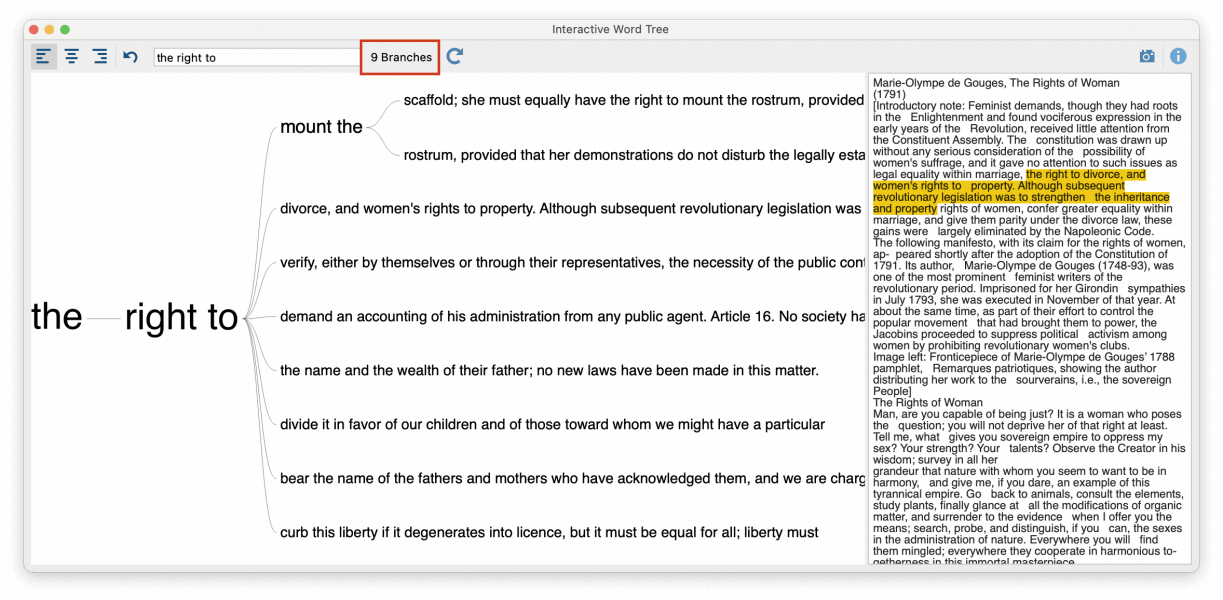Click highlighted text 'the right to divorce, and'

[1085, 174]
